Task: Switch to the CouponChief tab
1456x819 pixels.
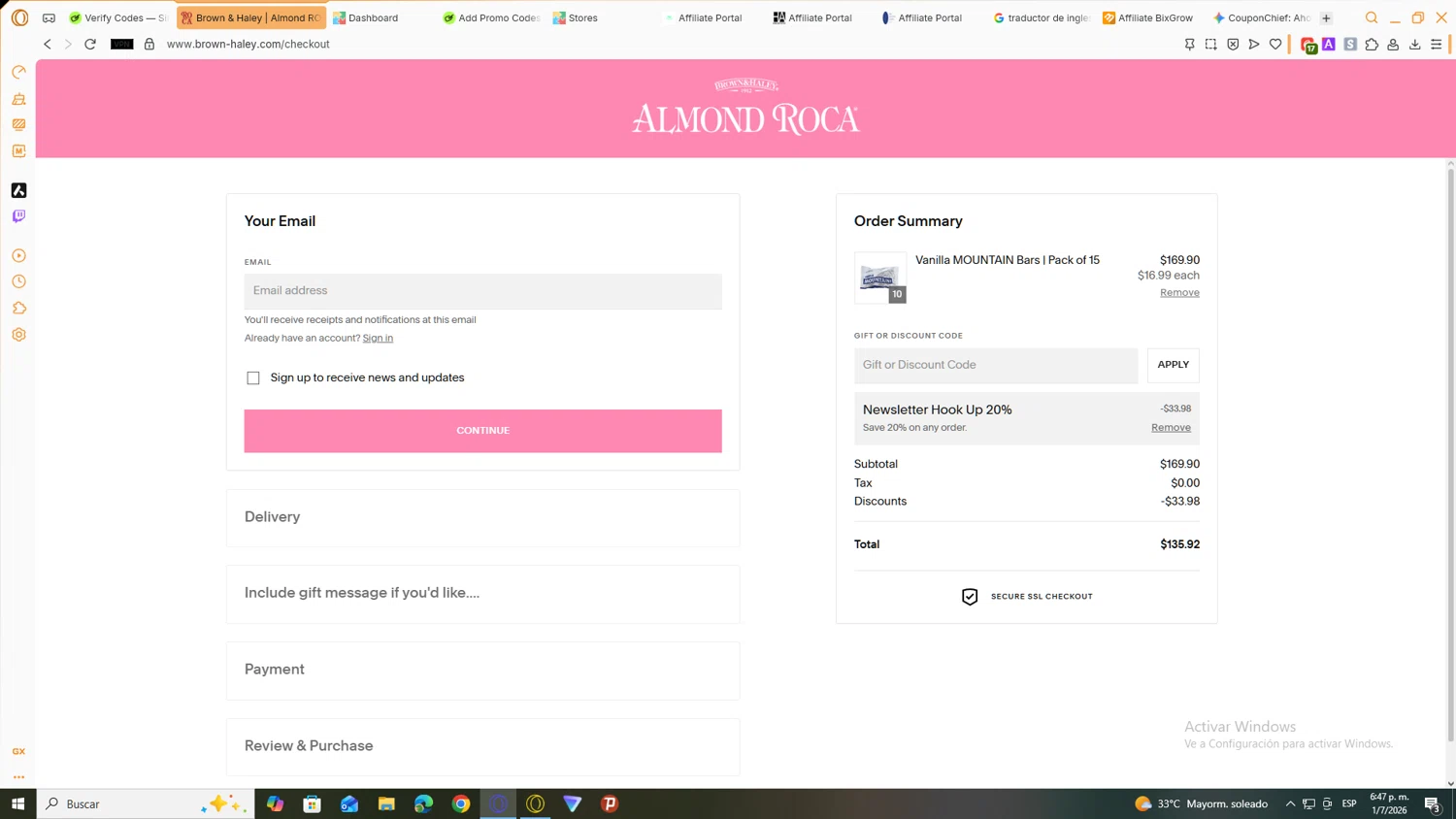Action: (1261, 17)
